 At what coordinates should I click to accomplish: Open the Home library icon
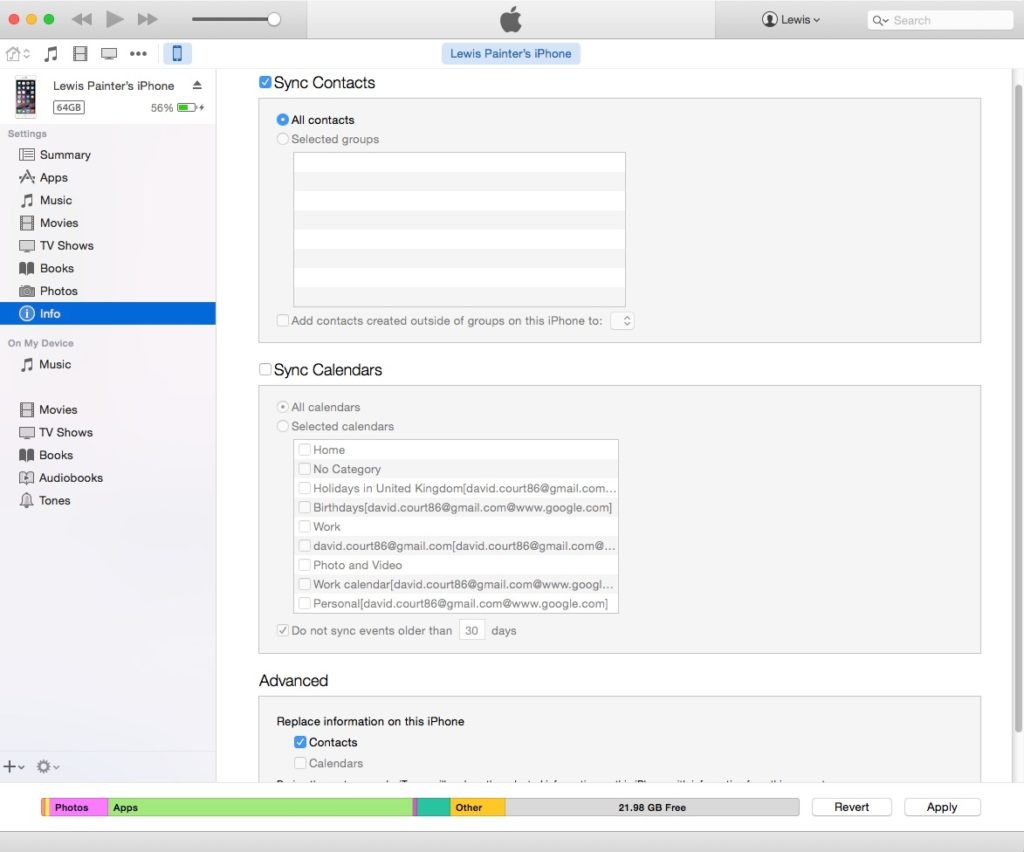[18, 54]
